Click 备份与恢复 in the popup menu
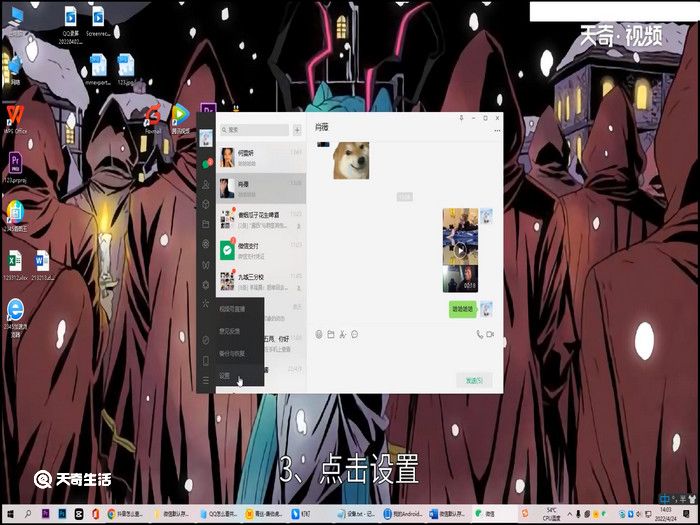The width and height of the screenshot is (700, 525). coord(240,354)
